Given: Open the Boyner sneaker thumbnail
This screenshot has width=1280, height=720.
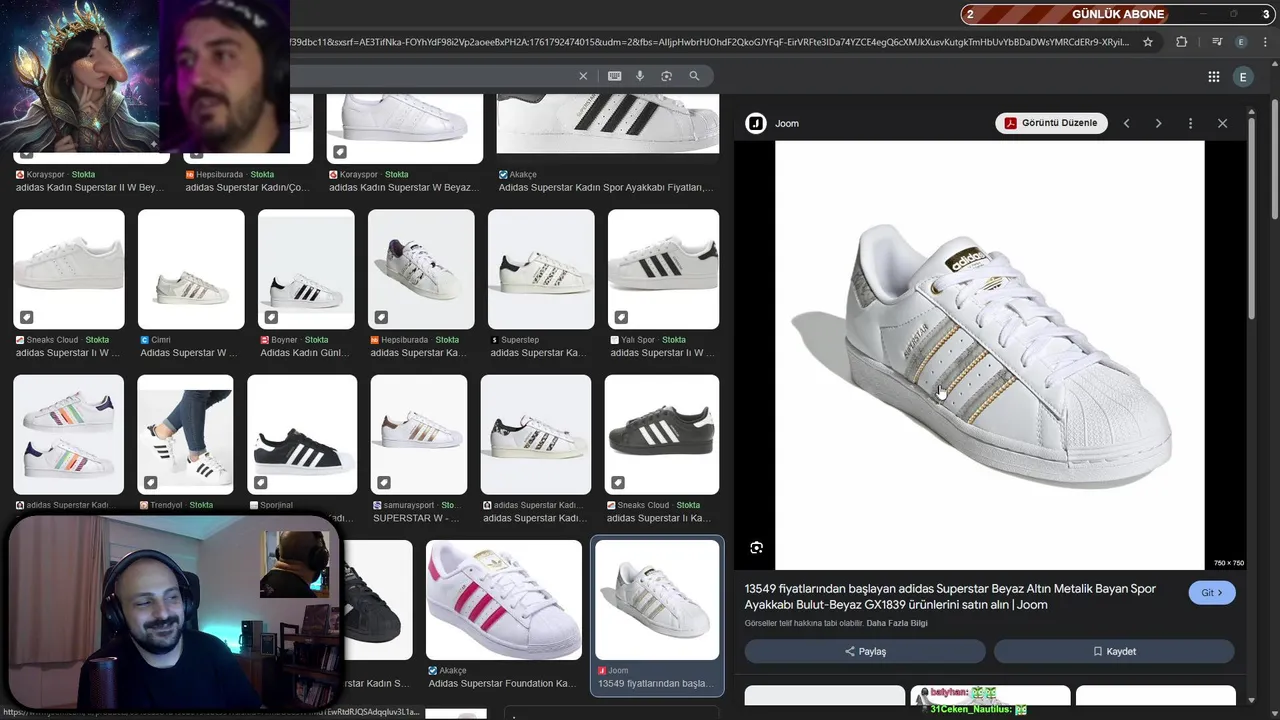Looking at the screenshot, I should tap(306, 269).
